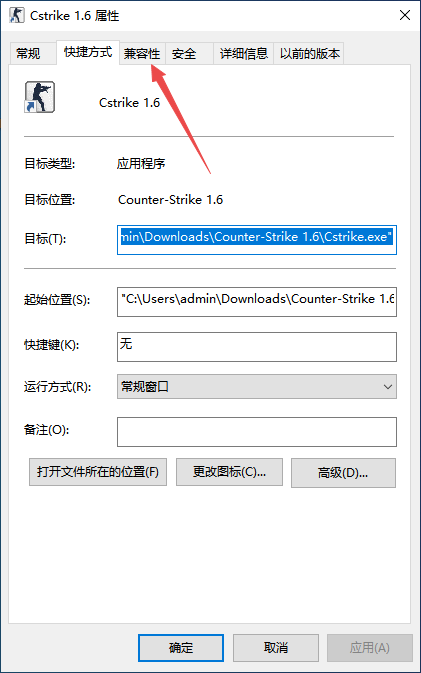Screen dimensions: 421x673
Task: Confirm with the 确定 button
Action: [x=181, y=648]
